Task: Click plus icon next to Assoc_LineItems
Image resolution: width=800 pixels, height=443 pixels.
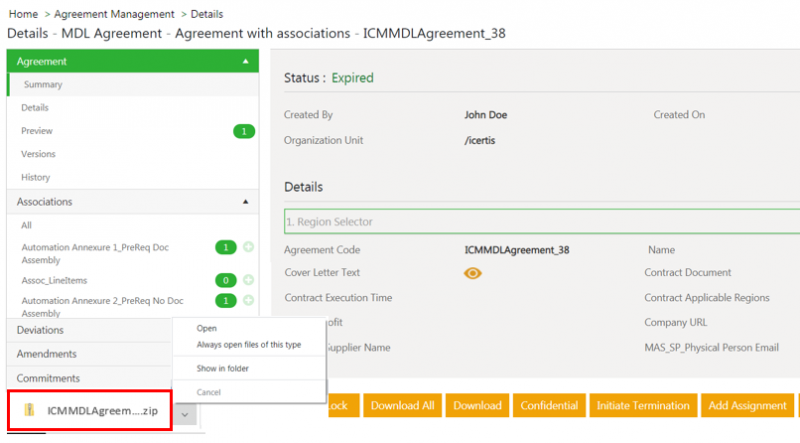Action: [x=248, y=280]
